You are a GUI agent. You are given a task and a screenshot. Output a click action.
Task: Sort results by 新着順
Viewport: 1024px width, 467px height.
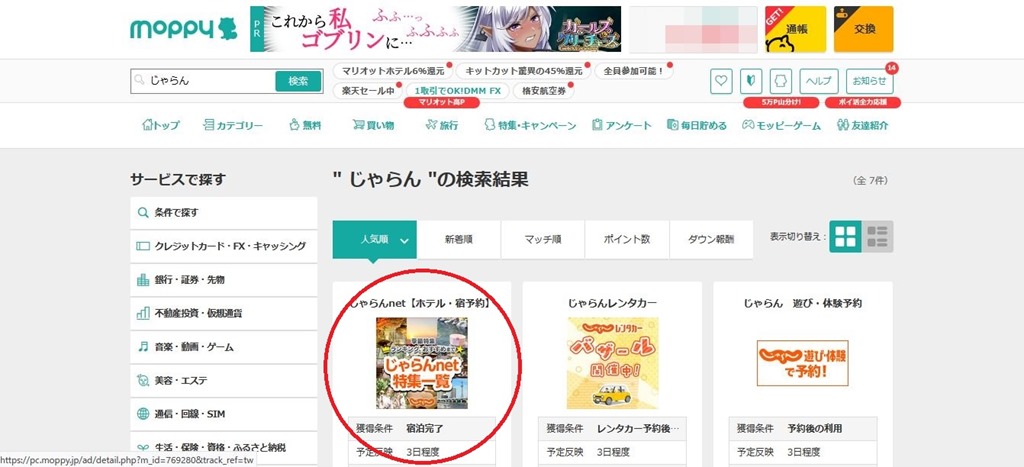click(x=458, y=239)
